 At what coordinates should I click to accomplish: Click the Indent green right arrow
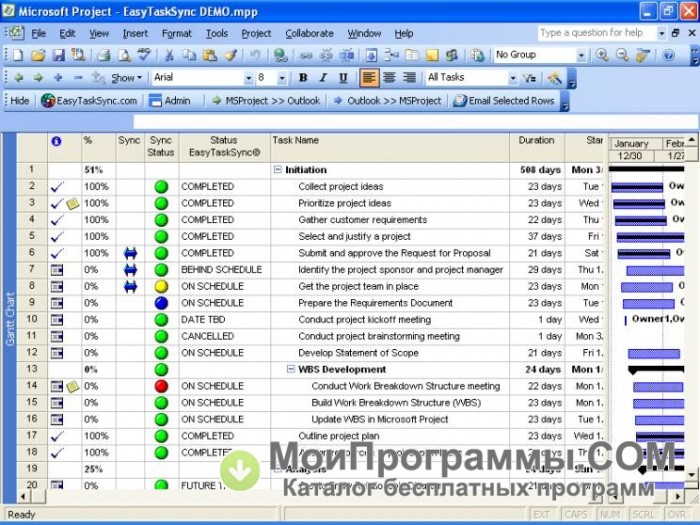point(38,78)
